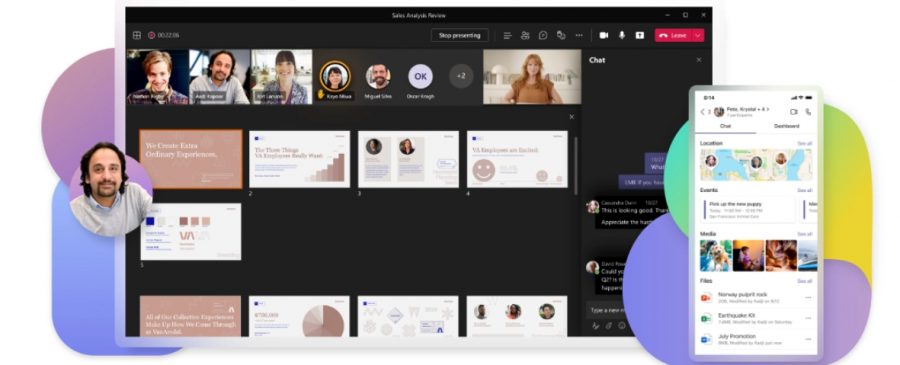The image size is (900, 365).
Task: Open slide 4 VA Employees are Excited
Action: pyautogui.click(x=517, y=159)
